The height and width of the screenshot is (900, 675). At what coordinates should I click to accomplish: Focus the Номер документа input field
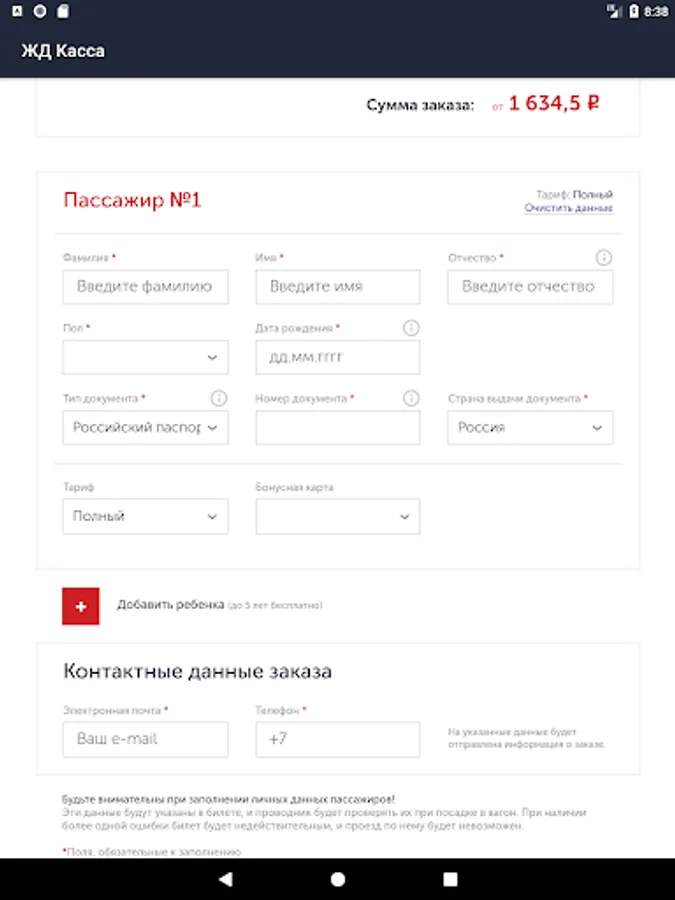tap(338, 428)
